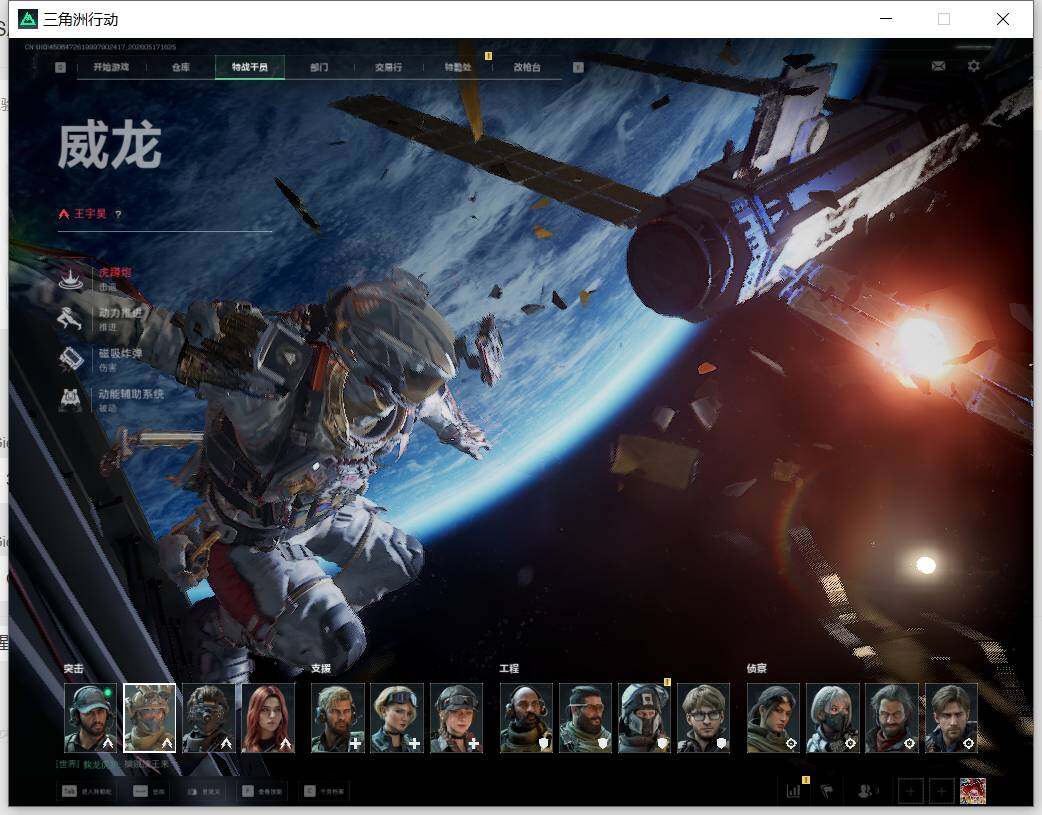This screenshot has height=815, width=1042.
Task: Select the 虎蹲炮 skill icon
Action: point(70,278)
